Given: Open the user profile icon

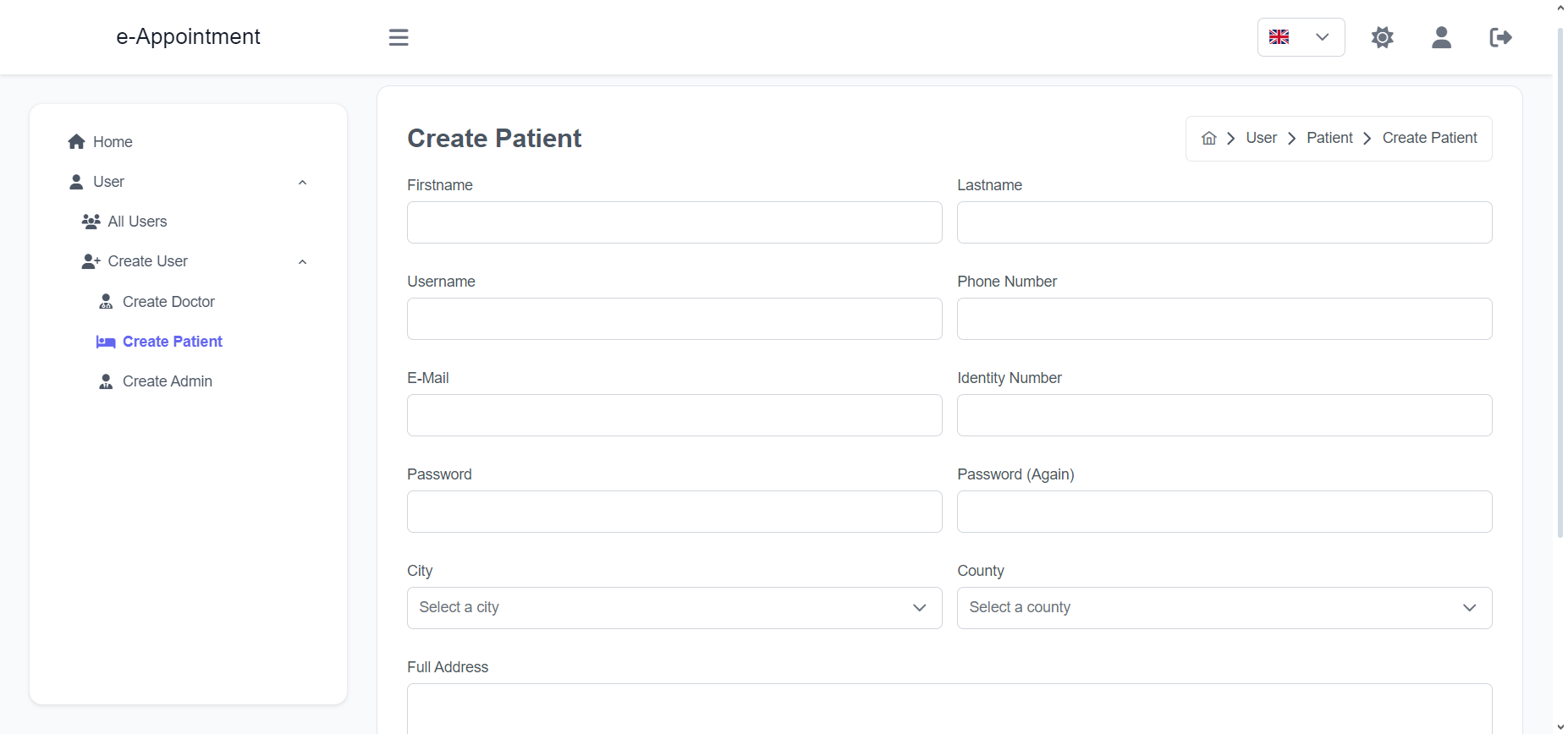Looking at the screenshot, I should pos(1442,37).
